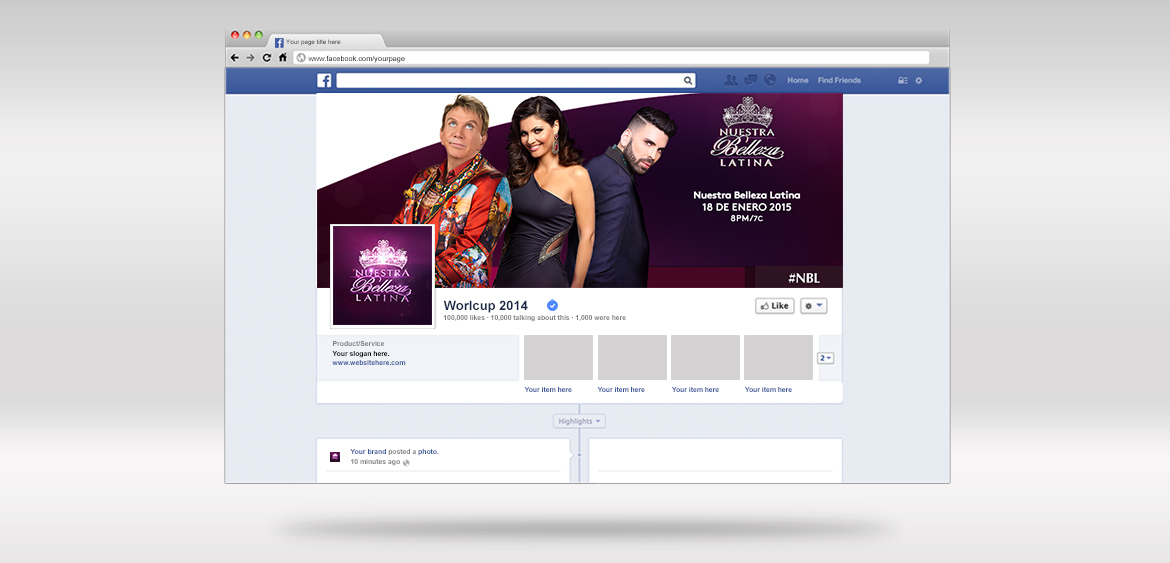1170x563 pixels.
Task: Click the fourth 'Your item here' link
Action: (769, 389)
